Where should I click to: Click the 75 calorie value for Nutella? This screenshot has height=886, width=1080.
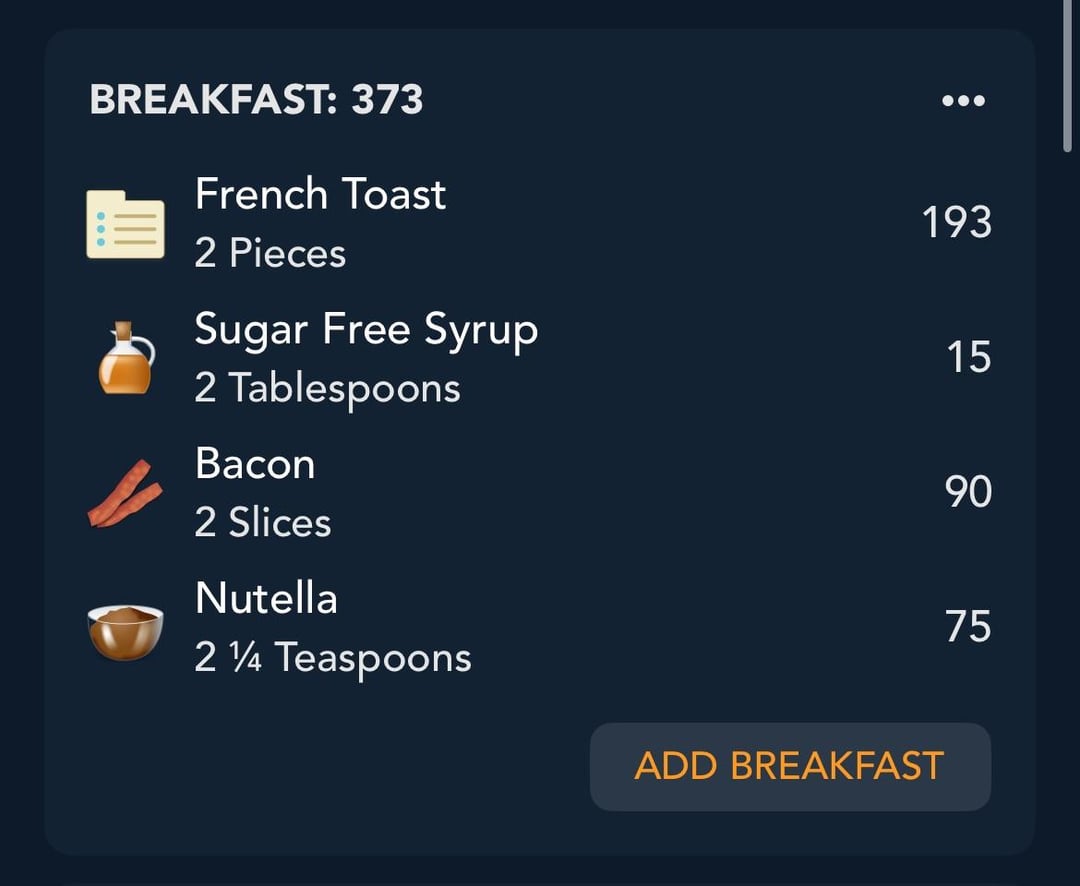point(968,626)
